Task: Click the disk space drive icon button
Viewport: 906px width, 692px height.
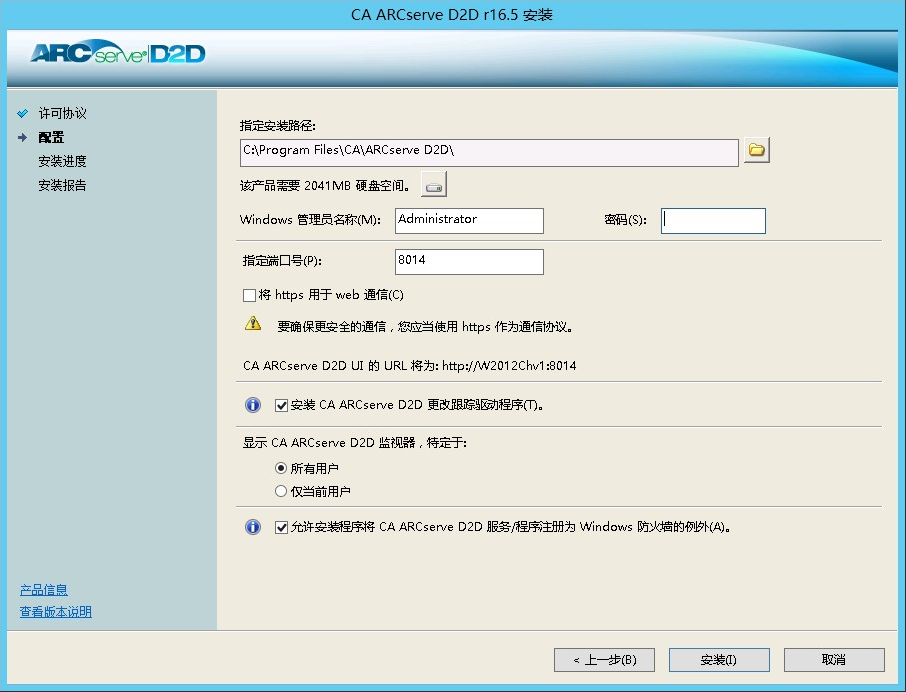Action: 433,185
